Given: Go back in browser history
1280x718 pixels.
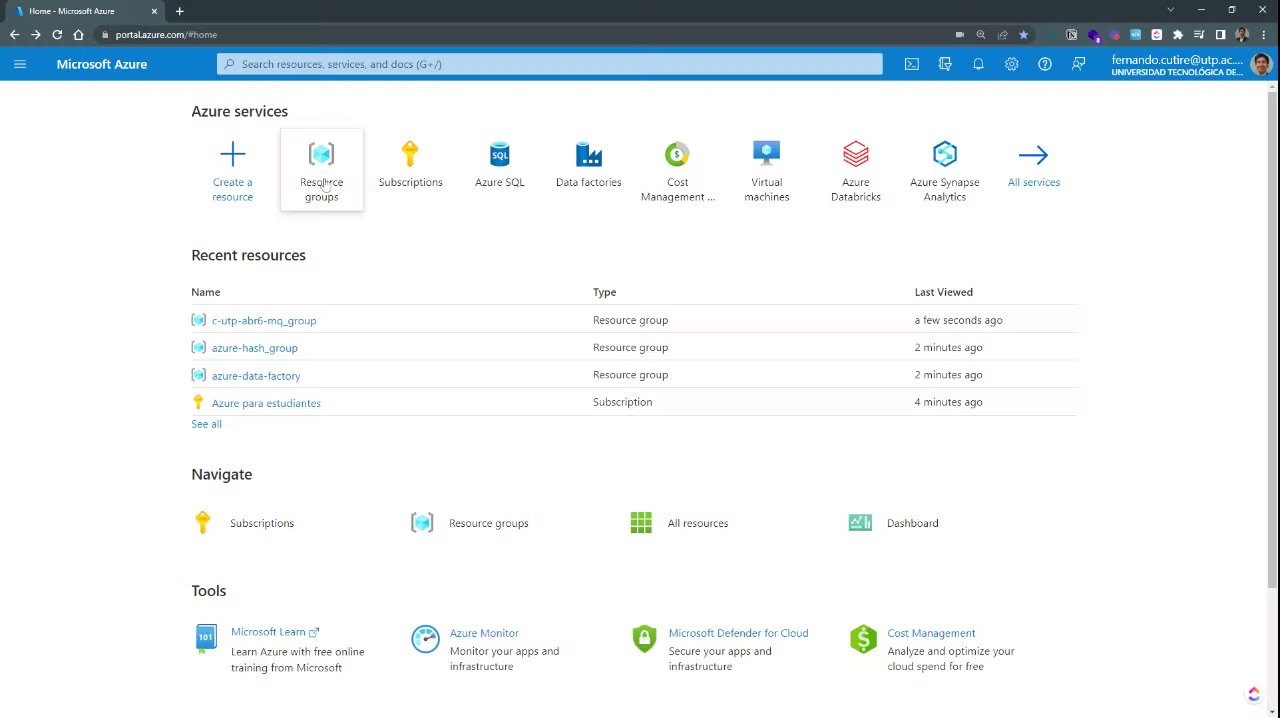Looking at the screenshot, I should click(14, 34).
